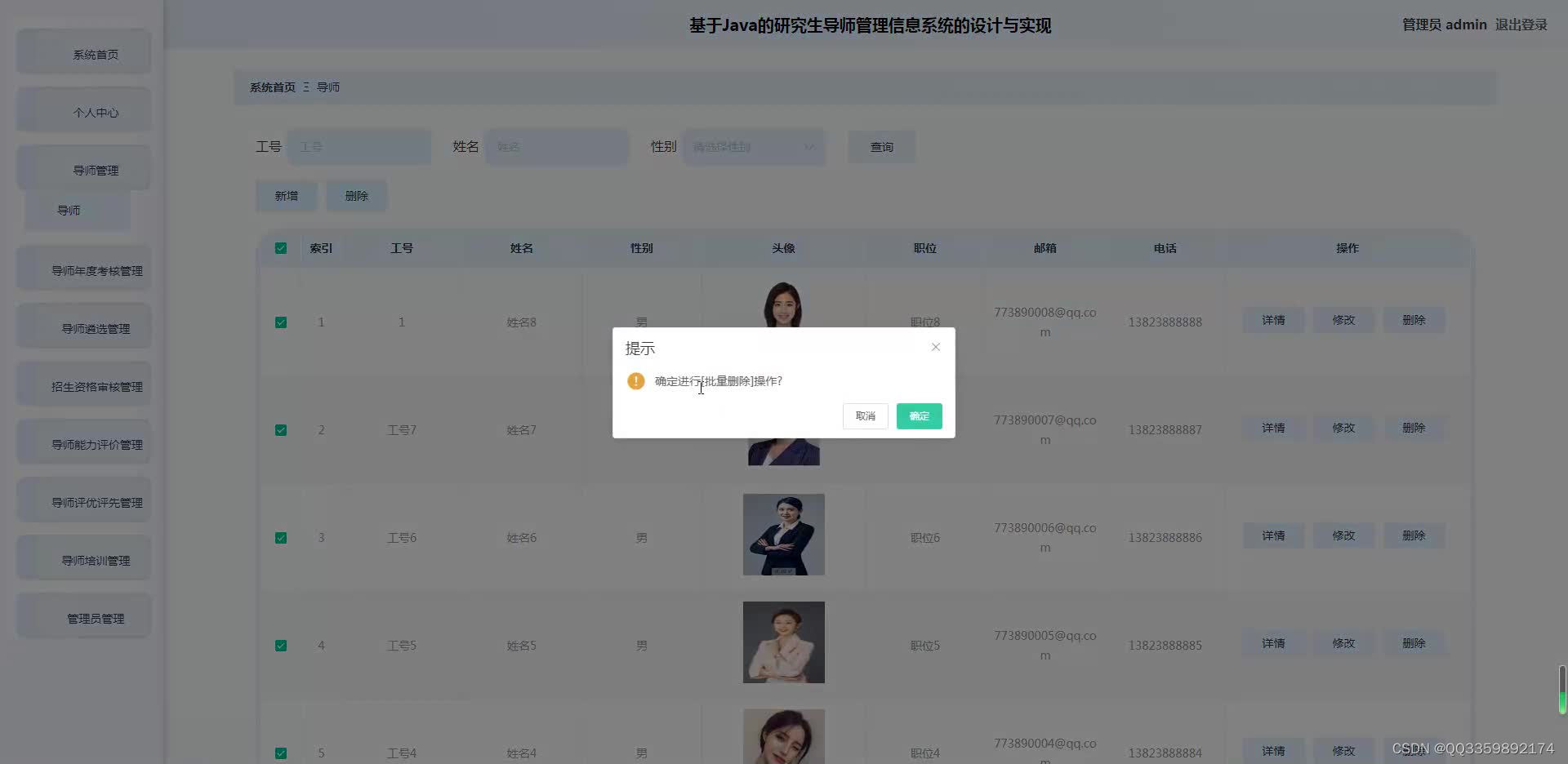The image size is (1568, 764).
Task: Open 详情 for row 姓名7
Action: (1273, 428)
